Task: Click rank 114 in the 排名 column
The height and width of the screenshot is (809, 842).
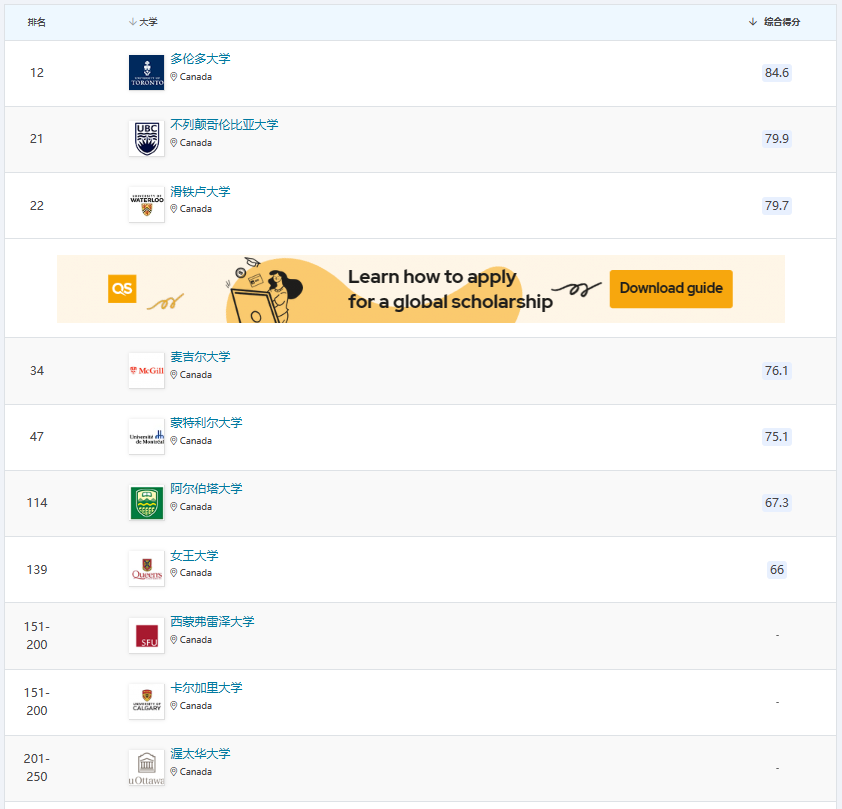Action: click(37, 502)
